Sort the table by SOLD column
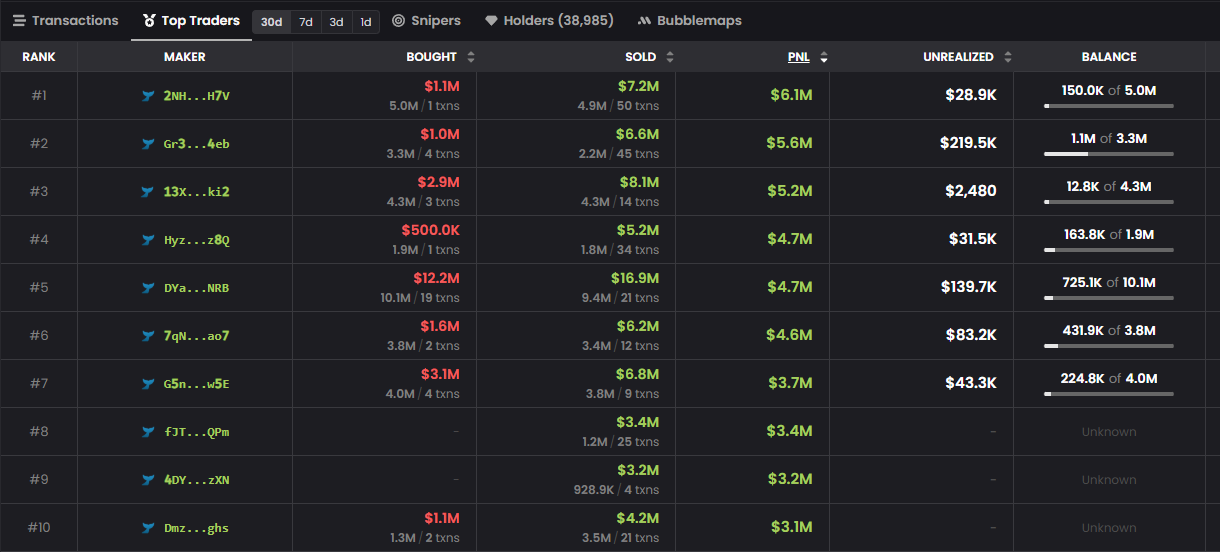Image resolution: width=1220 pixels, height=552 pixels. (649, 57)
